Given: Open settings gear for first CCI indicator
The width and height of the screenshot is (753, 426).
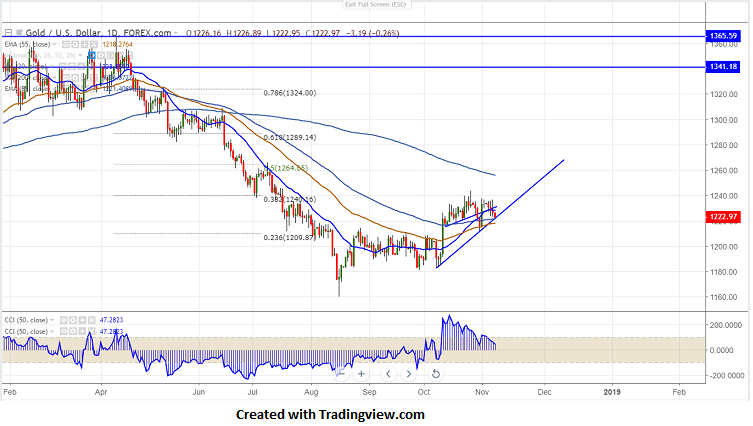Looking at the screenshot, I should tap(73, 320).
